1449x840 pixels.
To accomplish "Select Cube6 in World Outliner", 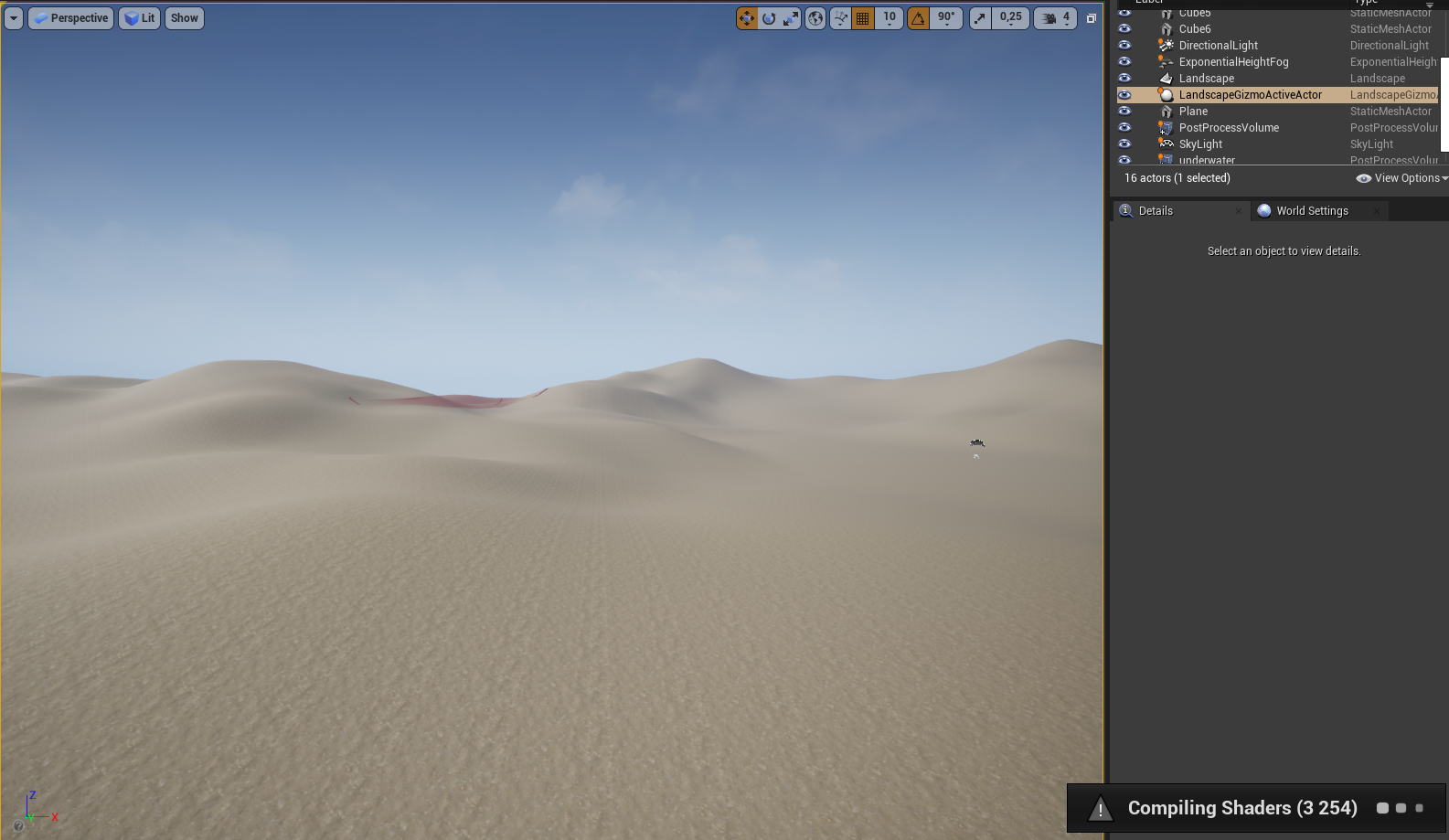I will (1278, 29).
